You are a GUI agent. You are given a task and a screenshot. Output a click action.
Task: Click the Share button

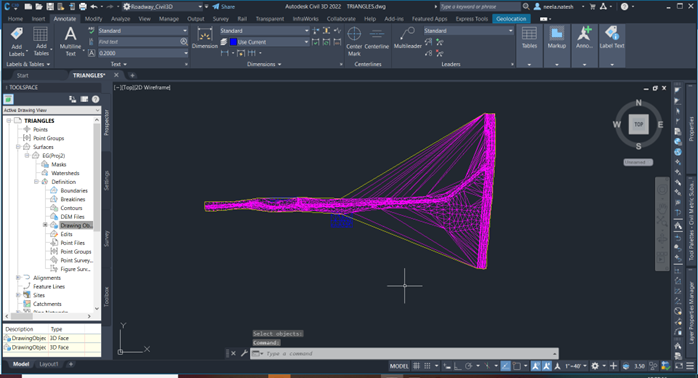pos(223,7)
